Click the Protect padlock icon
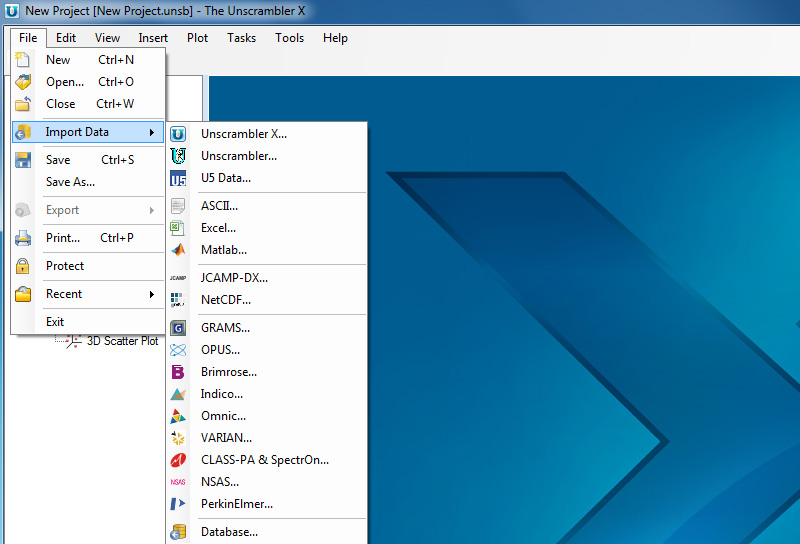Screen dimensions: 800x544 (23, 266)
